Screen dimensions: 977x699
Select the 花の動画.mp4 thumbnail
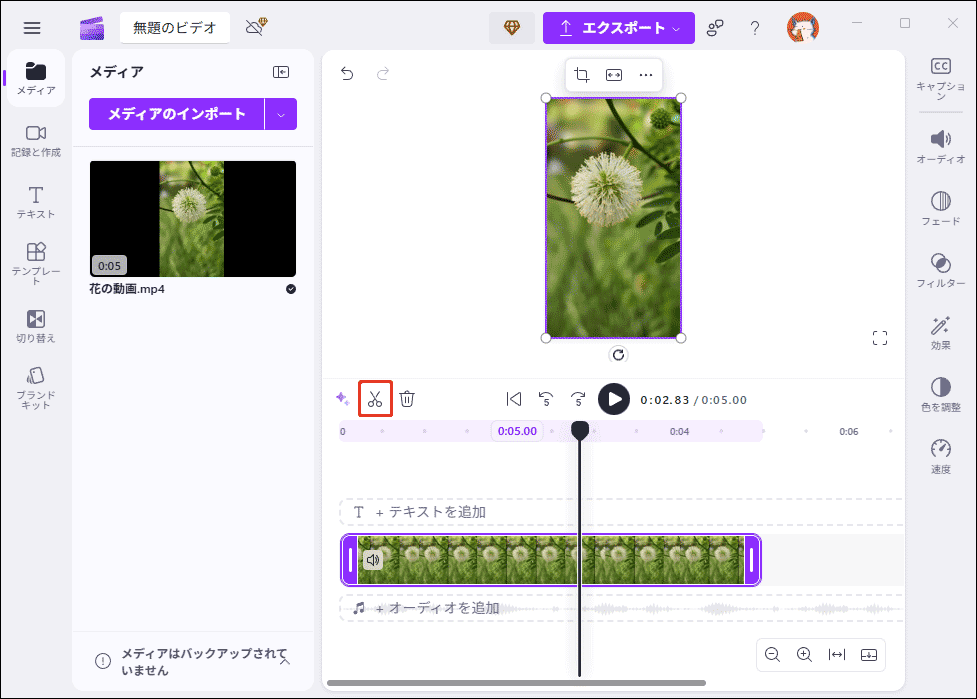193,219
